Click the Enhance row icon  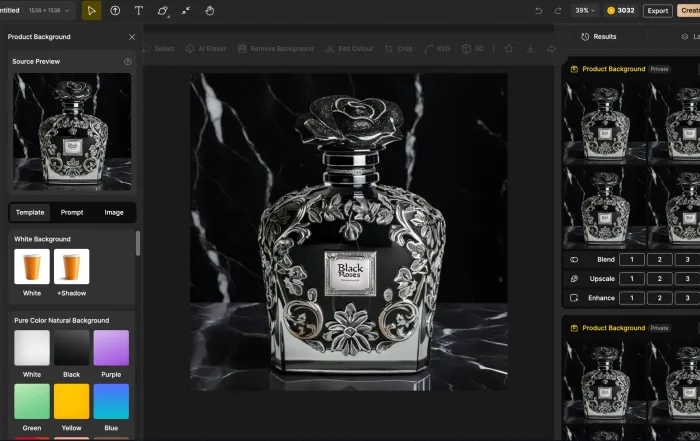(x=574, y=298)
